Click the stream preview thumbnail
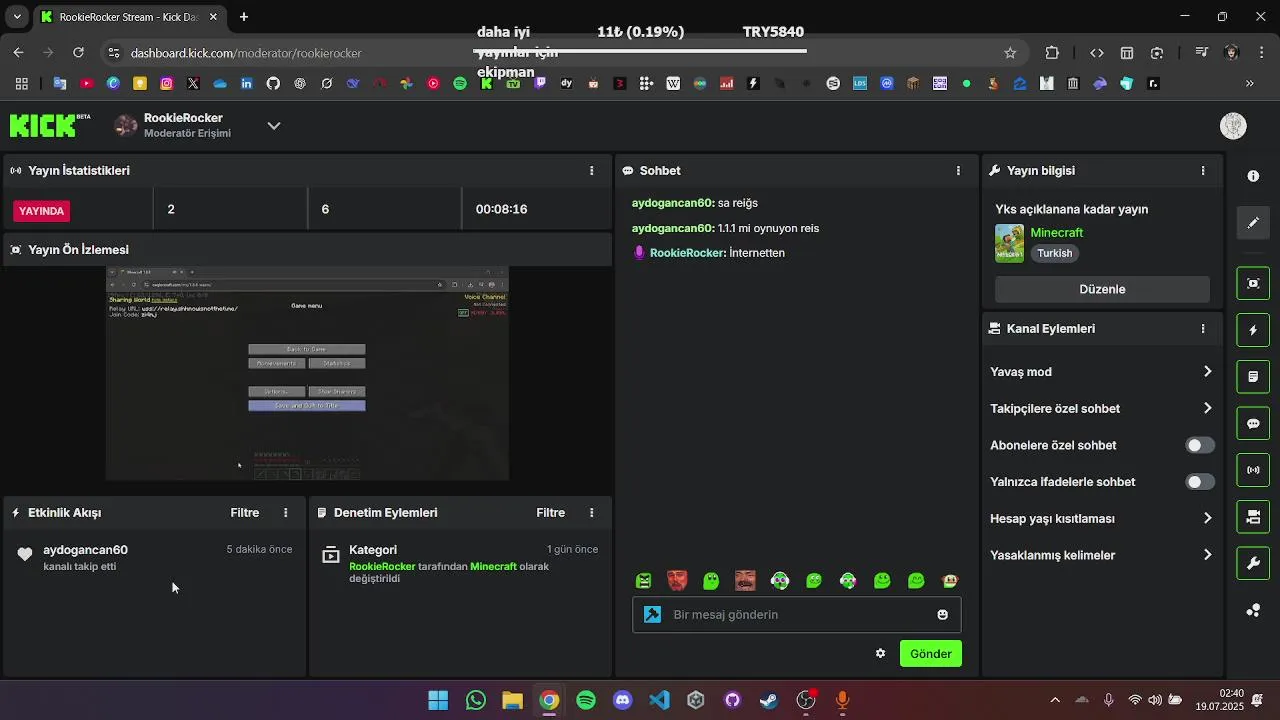Viewport: 1280px width, 720px height. (x=307, y=374)
